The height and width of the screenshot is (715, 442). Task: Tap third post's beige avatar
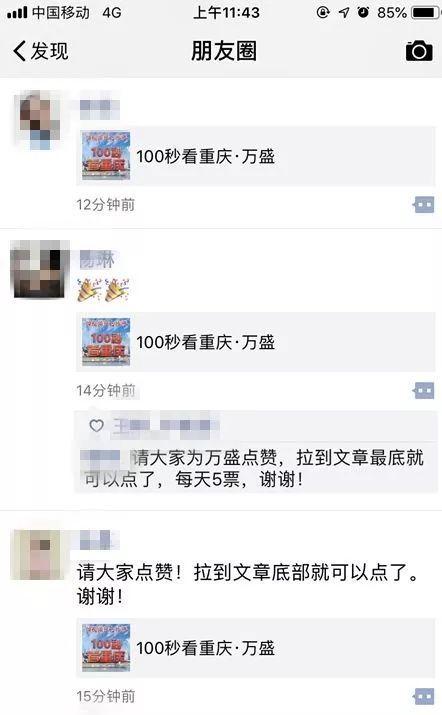pyautogui.click(x=38, y=554)
